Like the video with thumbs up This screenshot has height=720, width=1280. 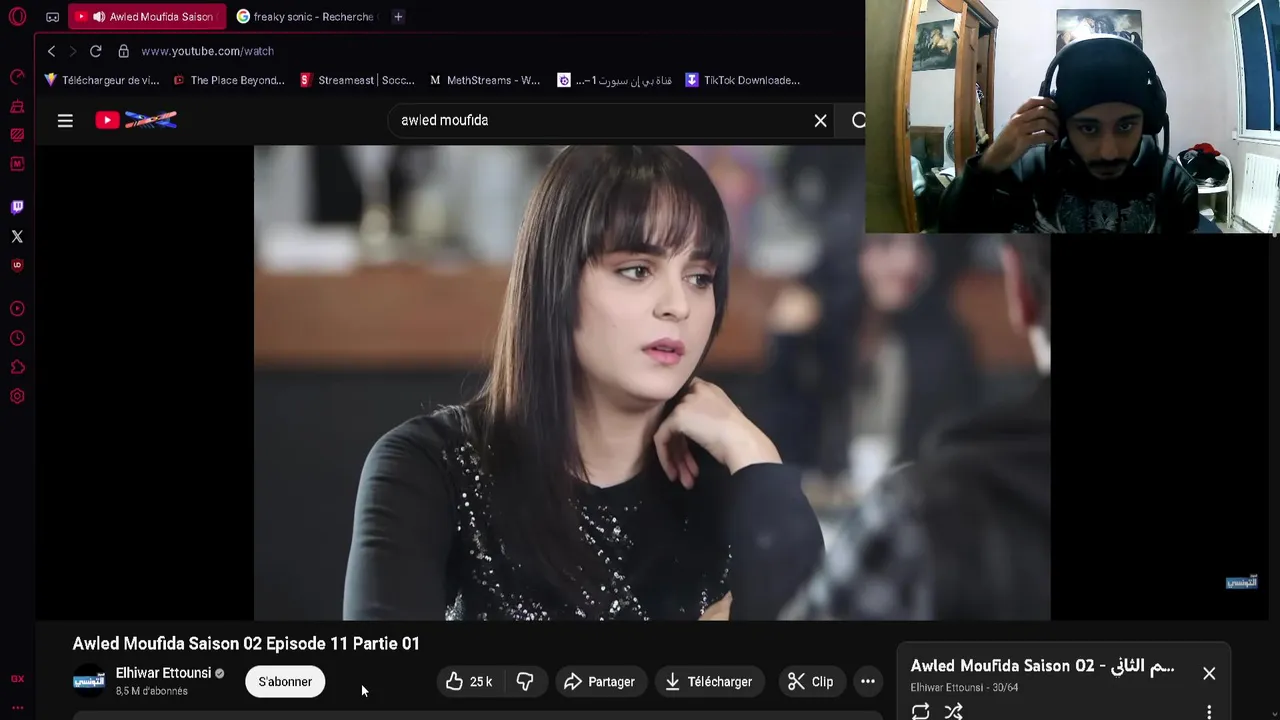(x=469, y=681)
